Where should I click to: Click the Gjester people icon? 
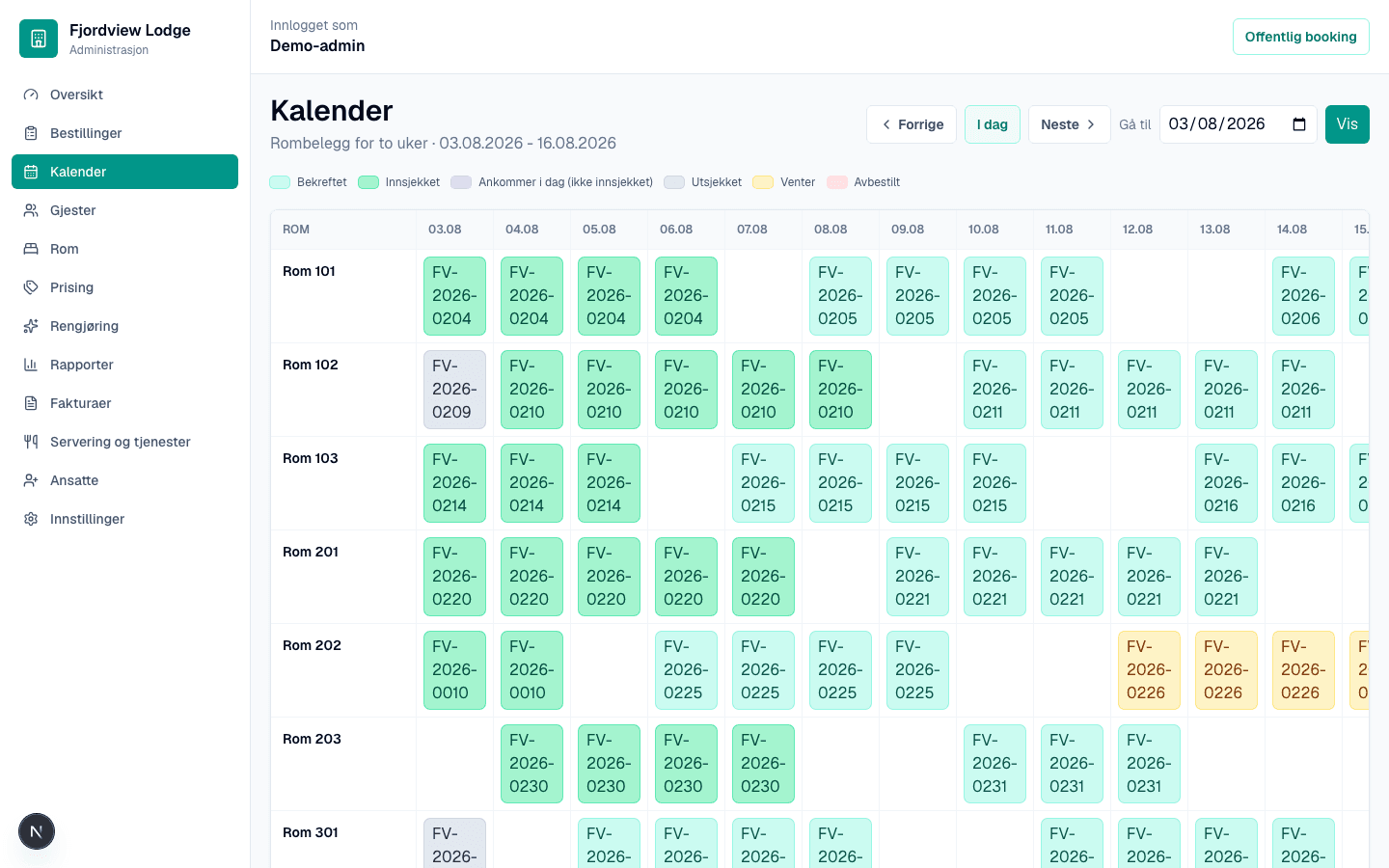31,210
